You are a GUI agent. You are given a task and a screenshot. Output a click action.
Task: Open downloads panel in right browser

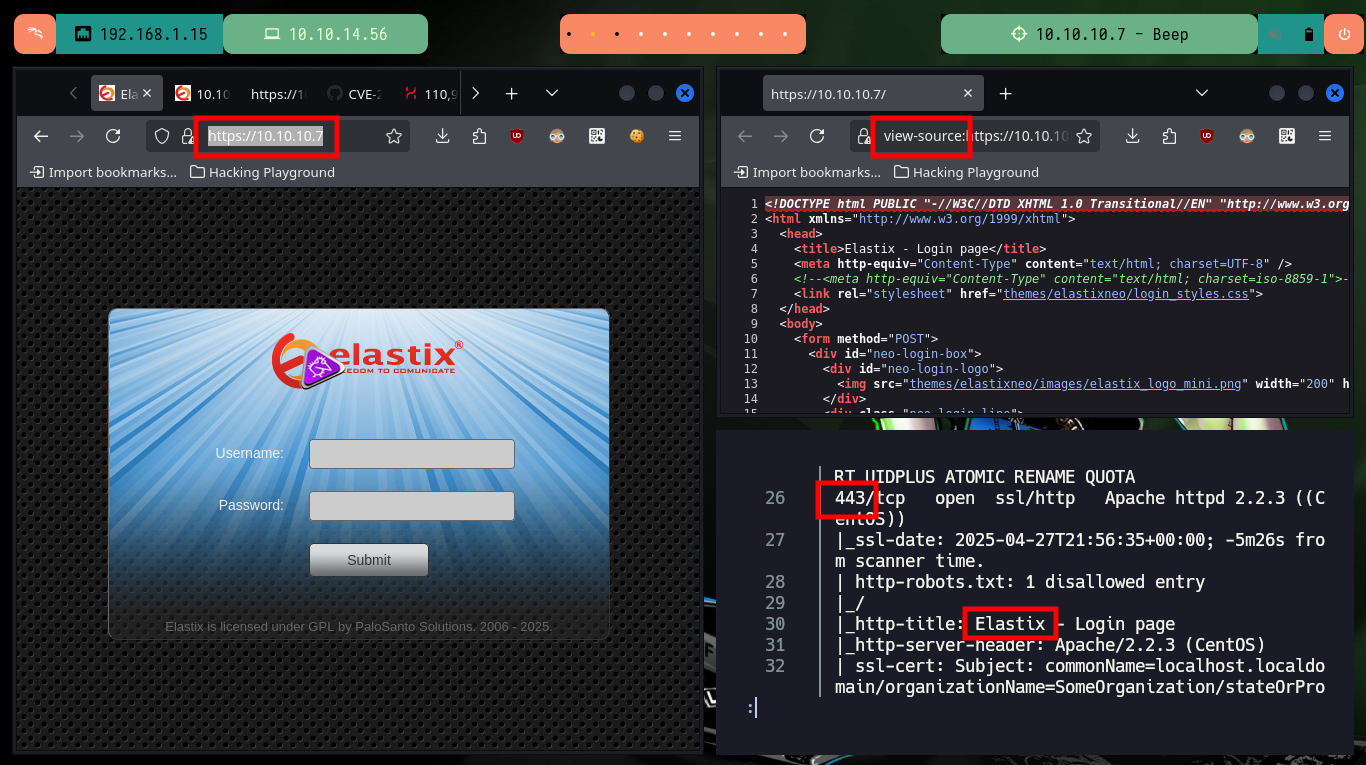1132,136
